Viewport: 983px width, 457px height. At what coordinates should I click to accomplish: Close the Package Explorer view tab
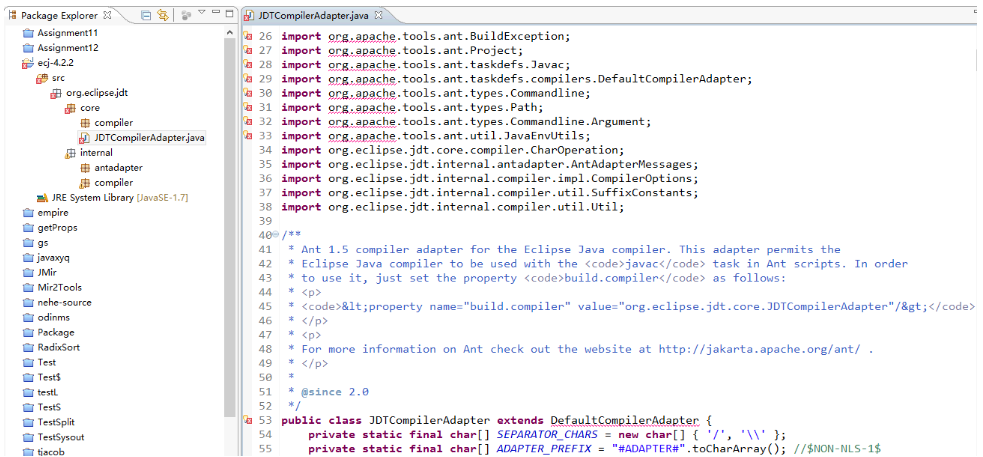coord(106,16)
